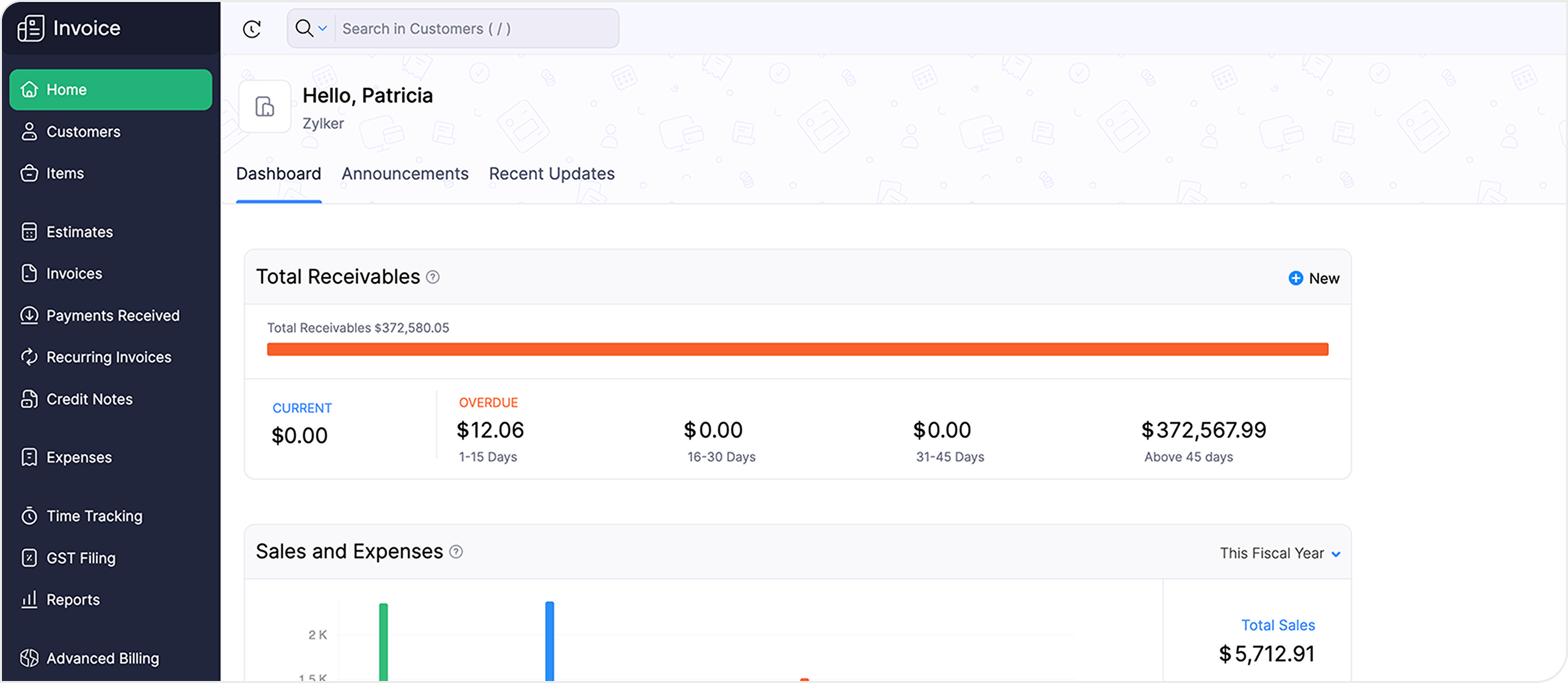This screenshot has width=1568, height=683.
Task: Click the Sales and Expenses help icon
Action: coord(456,551)
